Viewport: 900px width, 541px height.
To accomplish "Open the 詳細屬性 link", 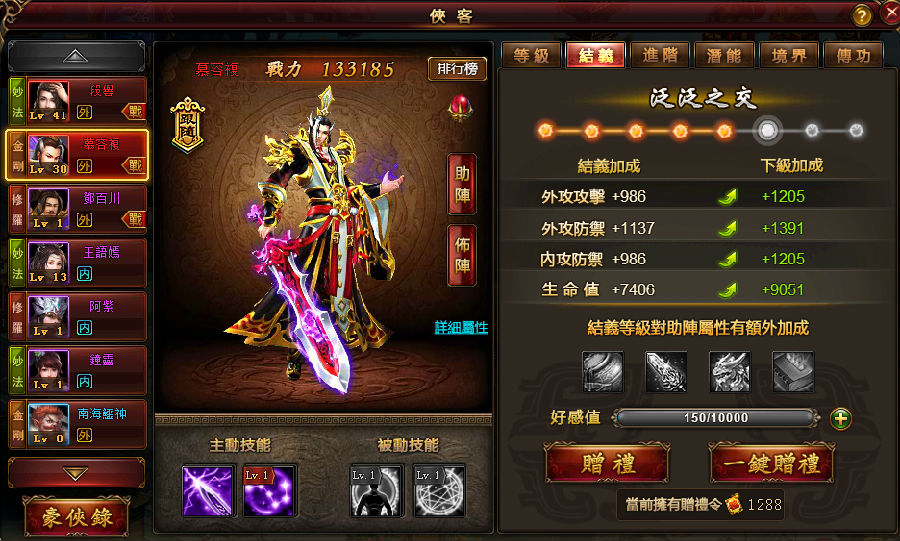I will 461,328.
